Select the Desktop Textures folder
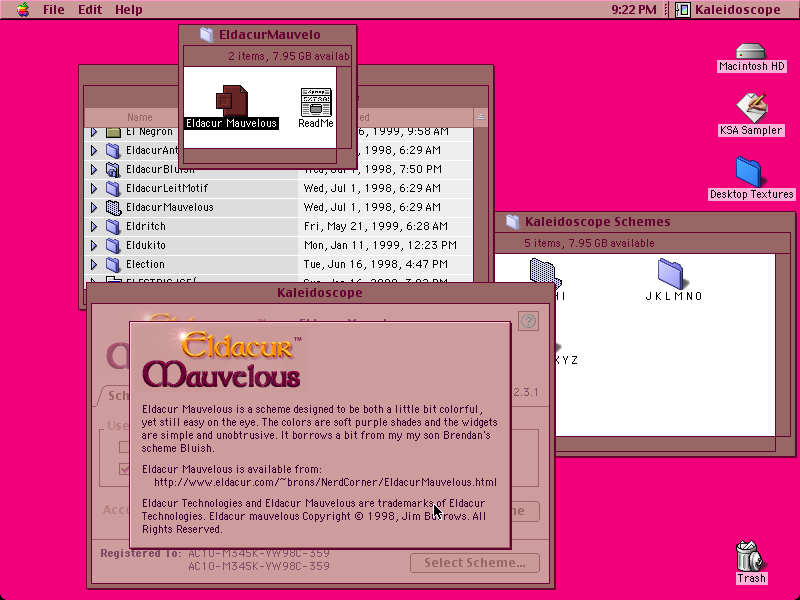 coord(748,172)
